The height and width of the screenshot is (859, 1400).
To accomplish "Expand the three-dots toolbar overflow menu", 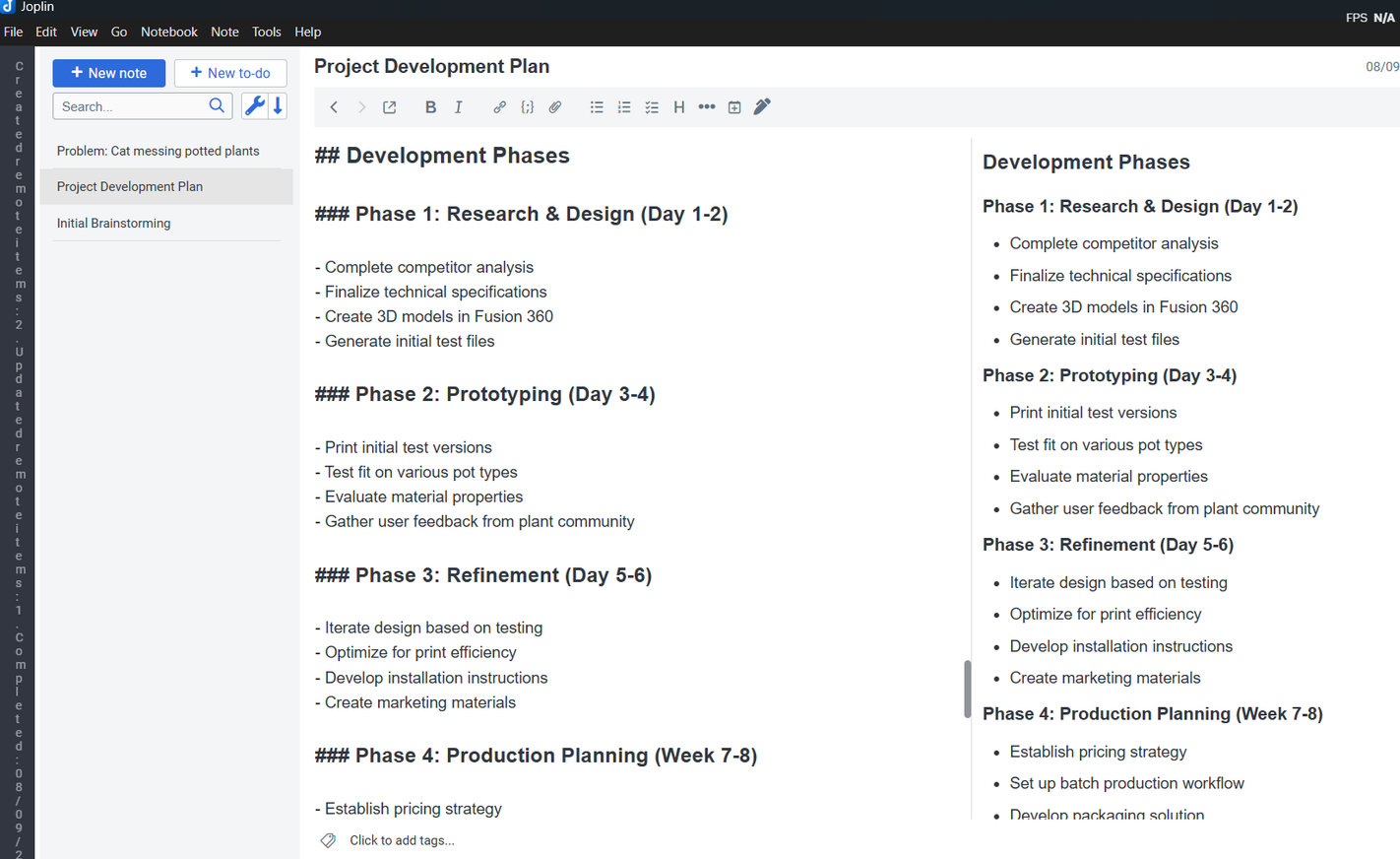I will click(x=707, y=107).
